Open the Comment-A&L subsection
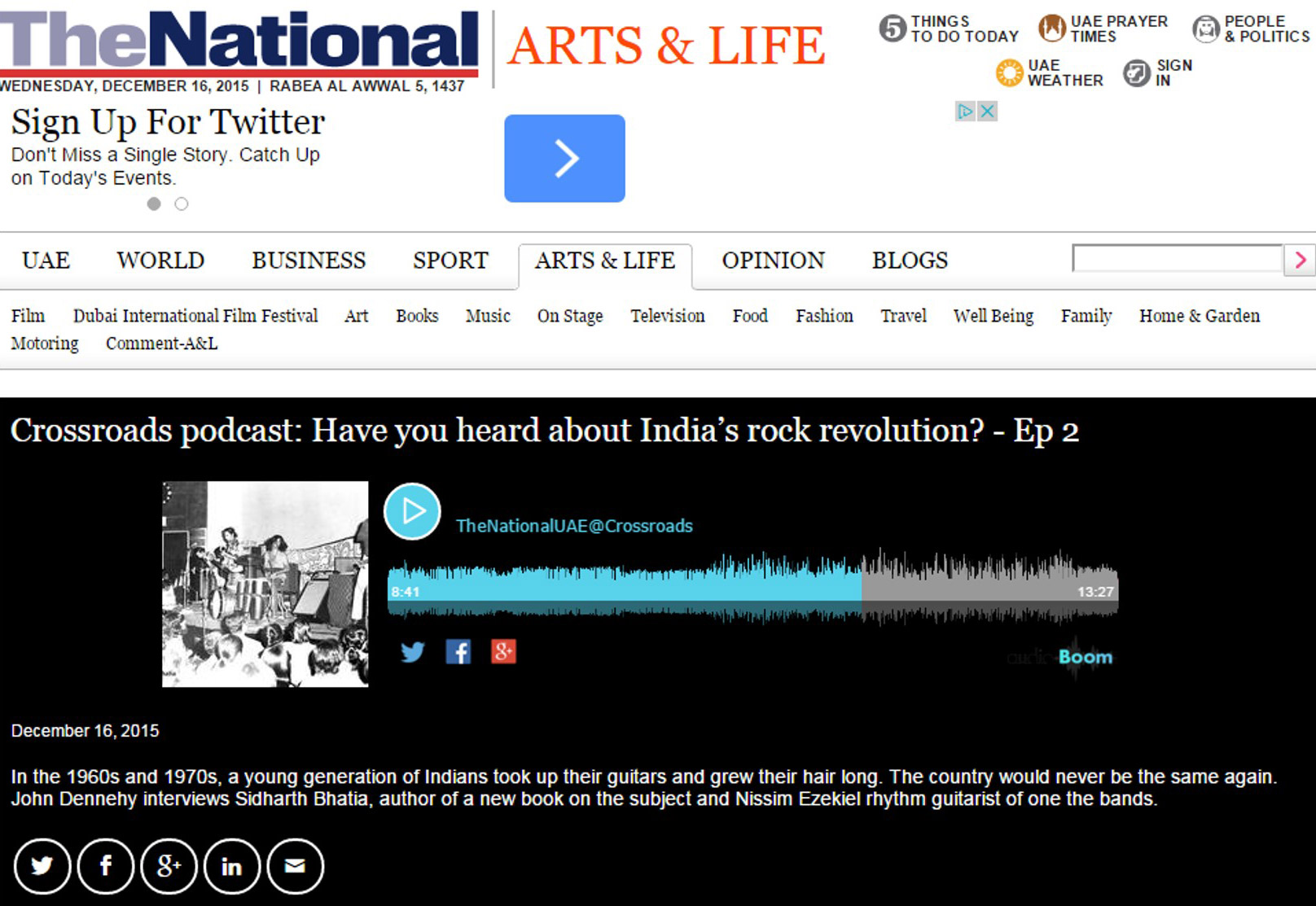 point(161,344)
